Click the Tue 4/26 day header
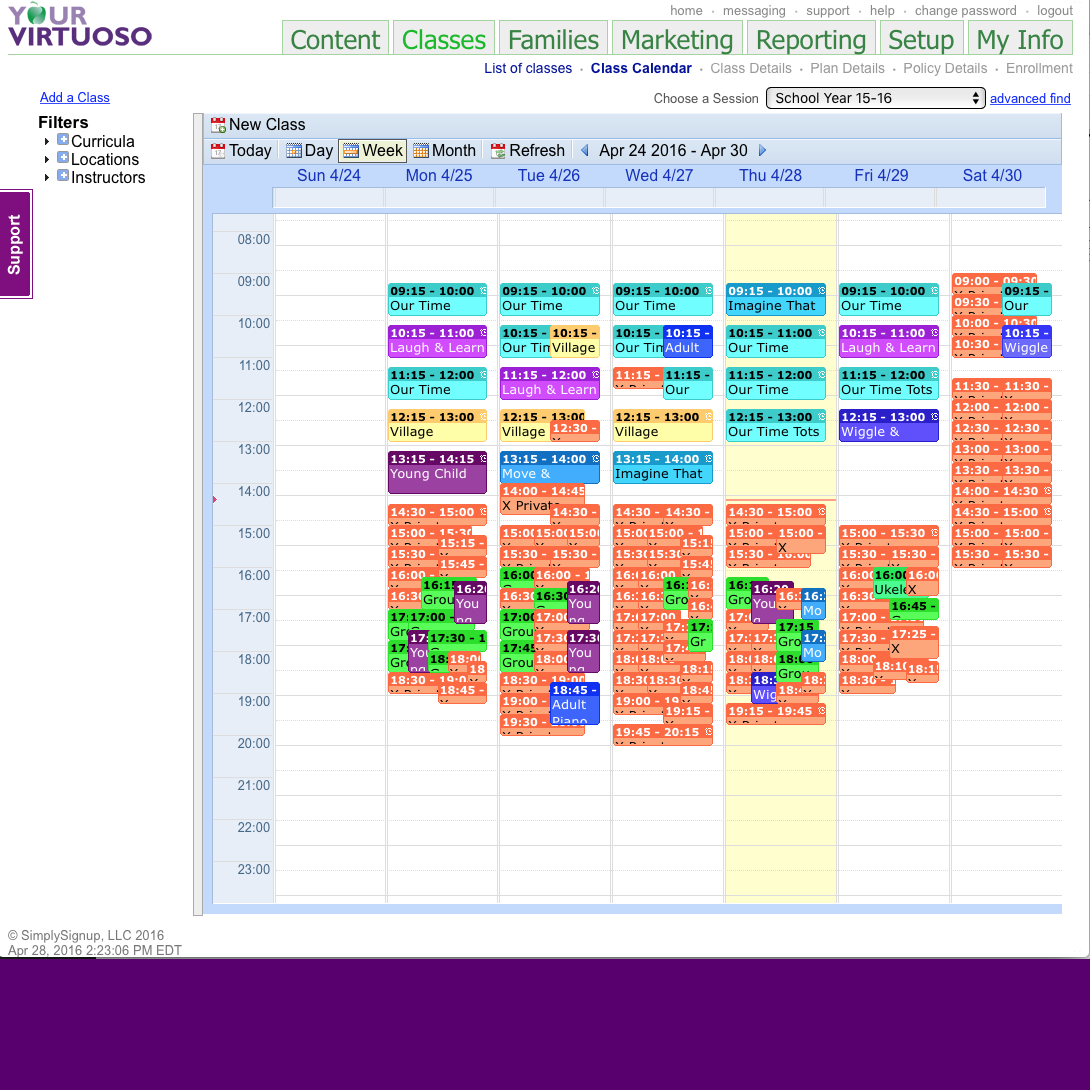Screen dimensions: 1090x1090 pos(548,175)
